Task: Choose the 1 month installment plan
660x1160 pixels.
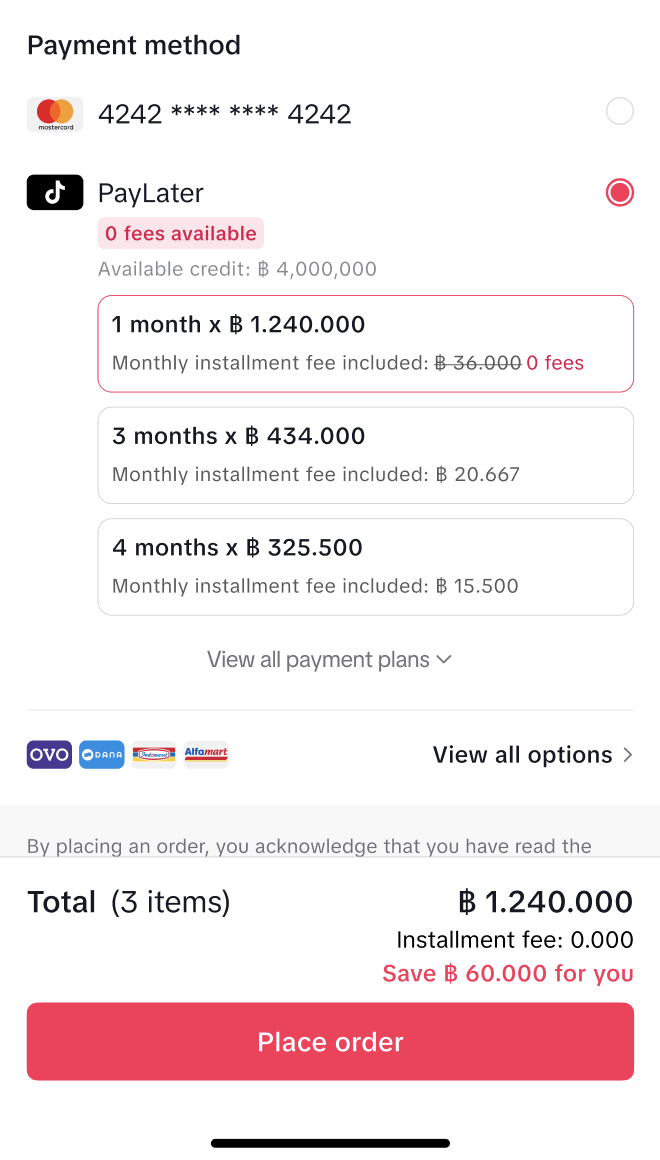Action: click(365, 343)
